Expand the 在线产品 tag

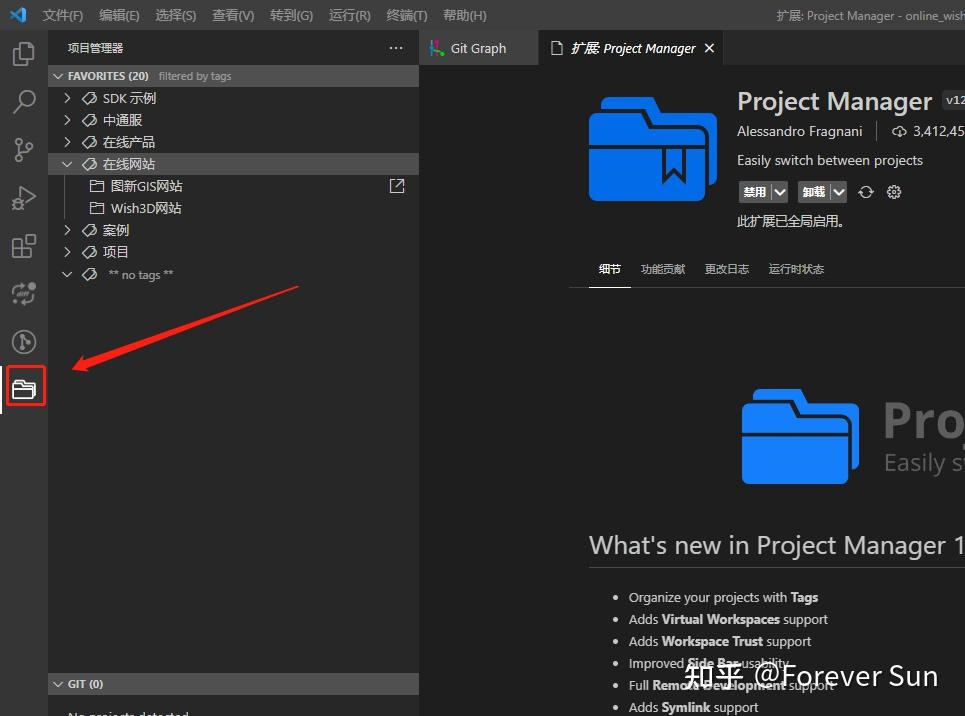tap(67, 142)
